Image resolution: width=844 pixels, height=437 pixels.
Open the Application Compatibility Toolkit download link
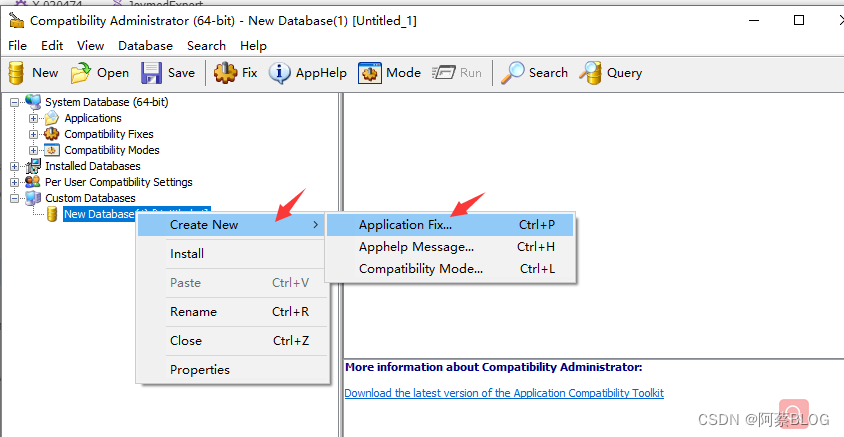tap(504, 393)
